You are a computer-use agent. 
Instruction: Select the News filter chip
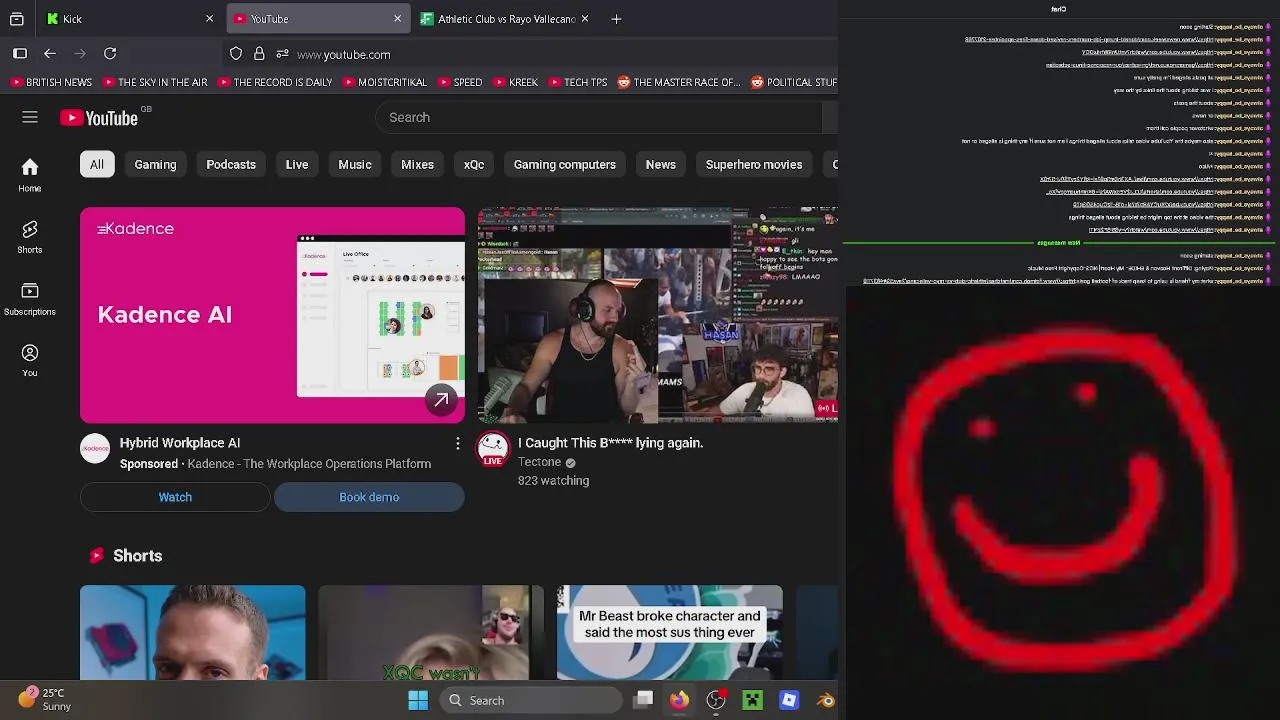(x=661, y=165)
